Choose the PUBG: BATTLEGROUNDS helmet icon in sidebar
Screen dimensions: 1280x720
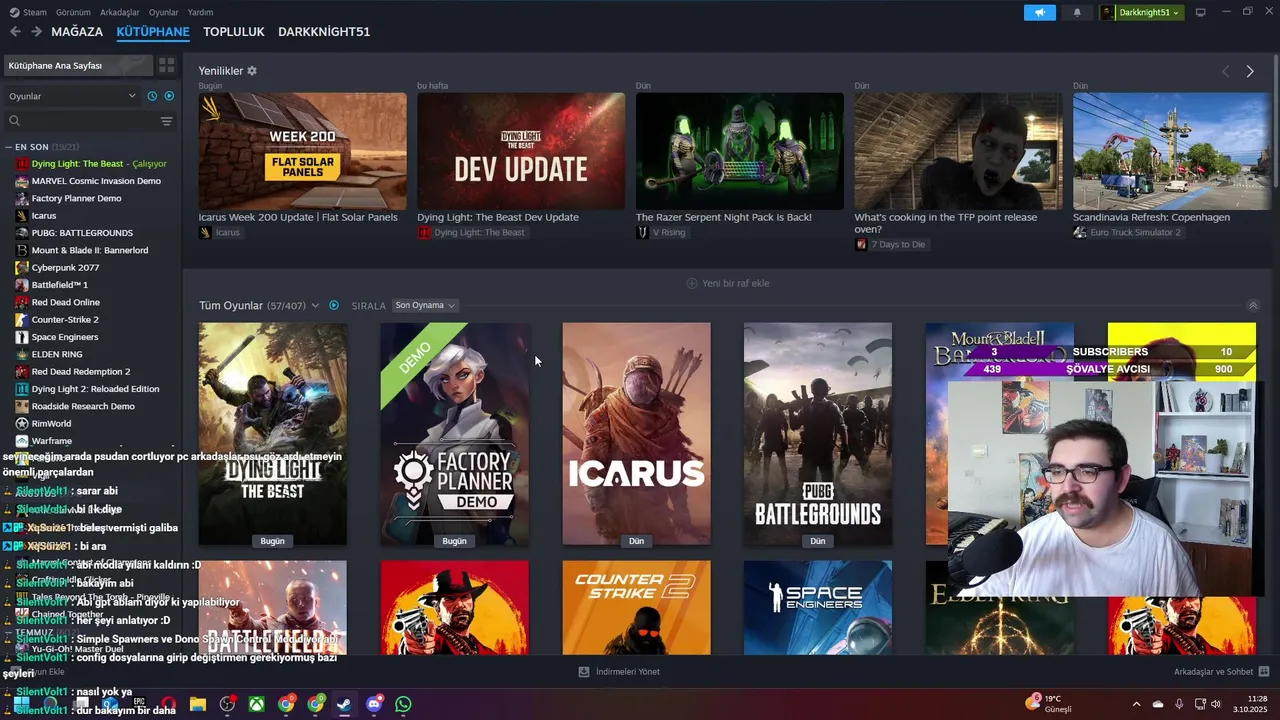pyautogui.click(x=22, y=233)
